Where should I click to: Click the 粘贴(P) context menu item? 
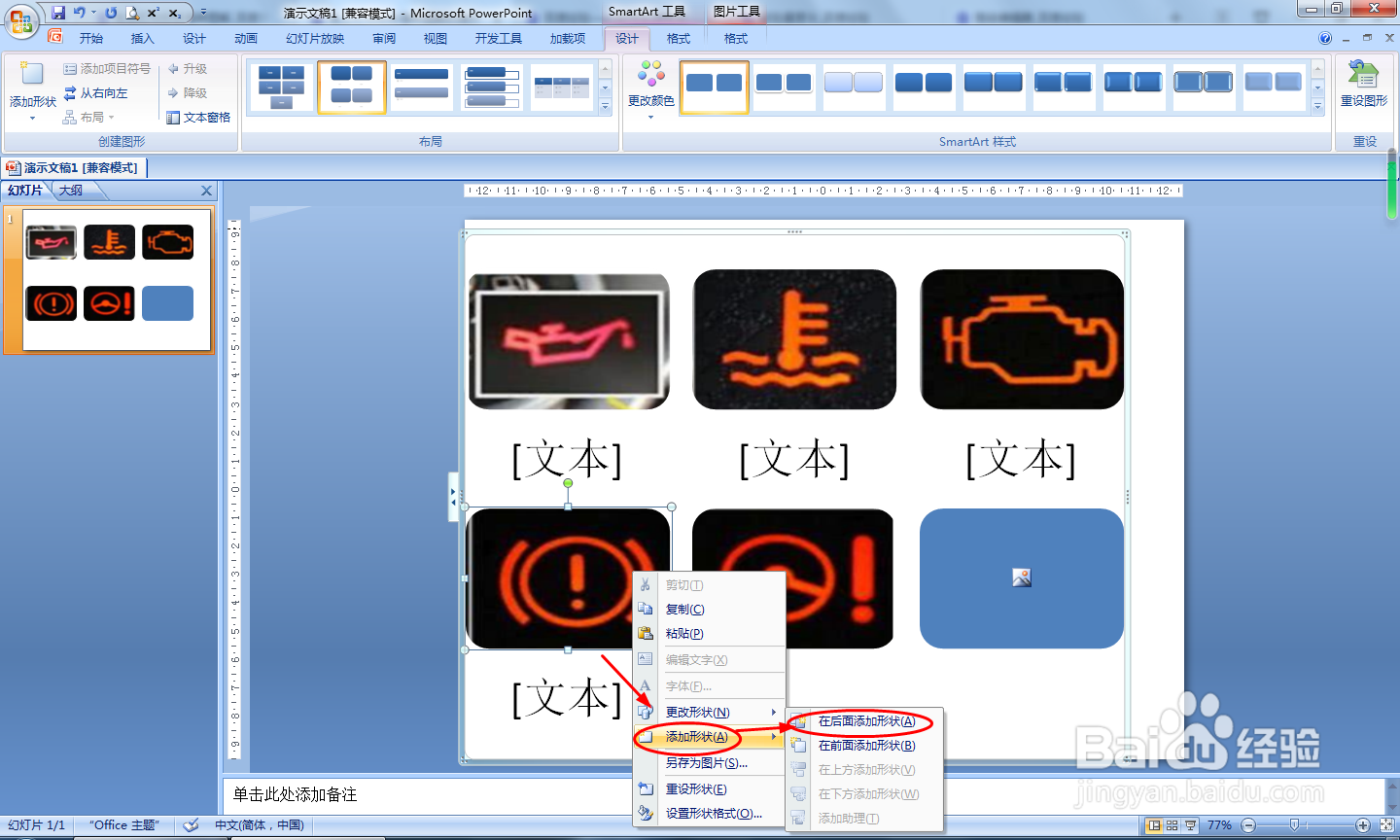point(709,634)
